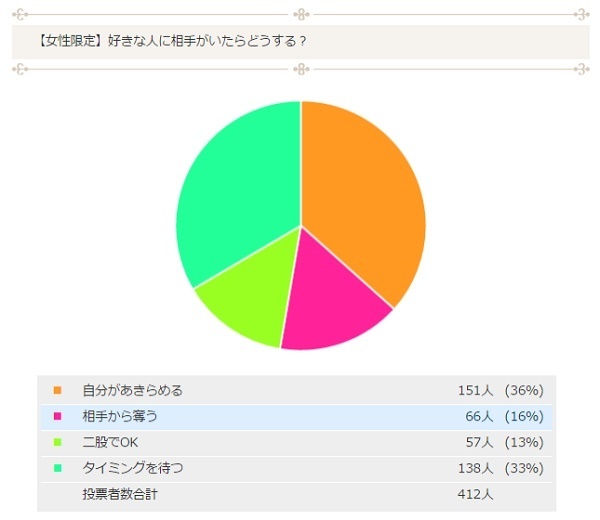Screen dimensions: 600x520
Task: Click the pink legend square
Action: click(57, 416)
